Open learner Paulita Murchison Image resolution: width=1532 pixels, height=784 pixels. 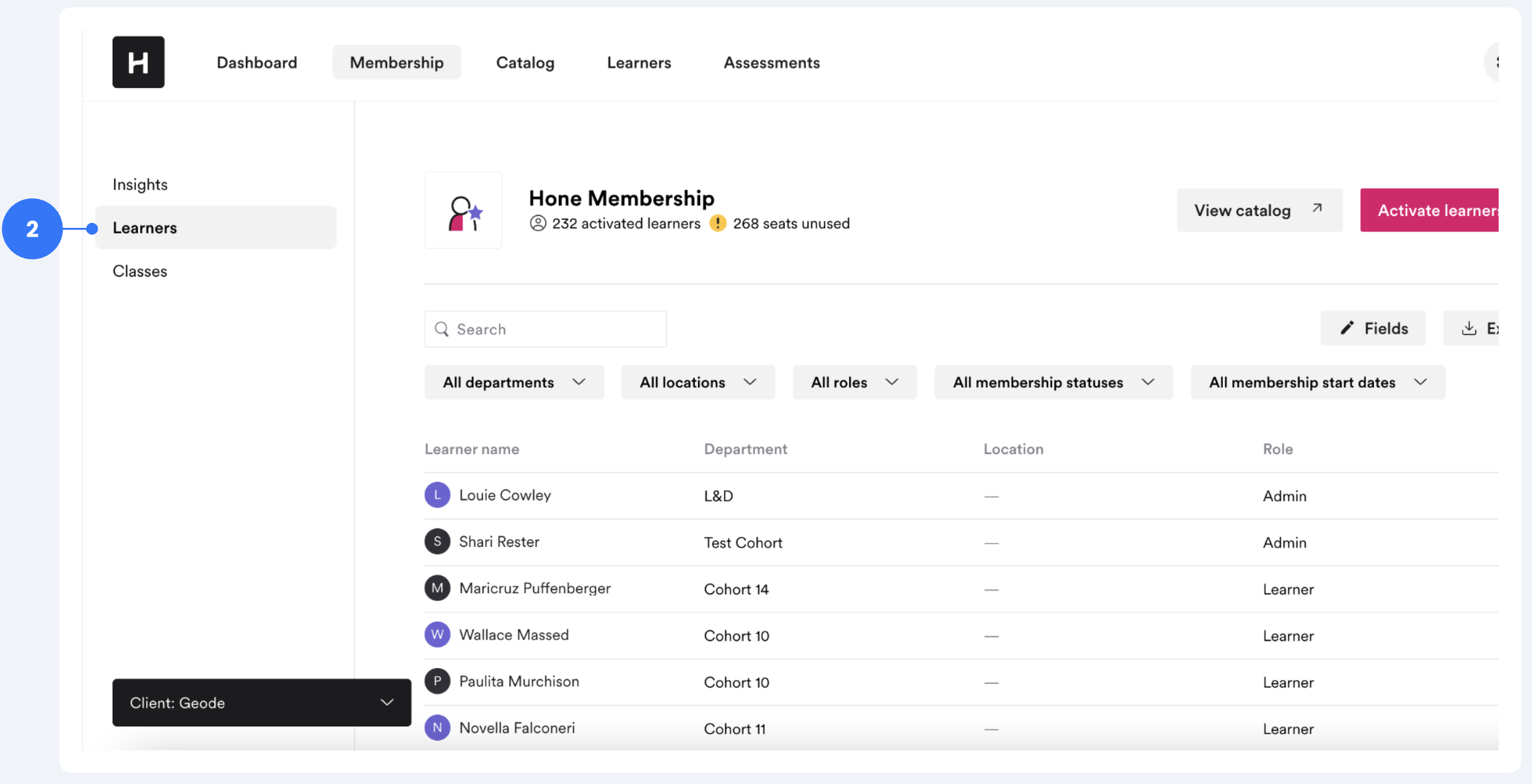tap(519, 681)
